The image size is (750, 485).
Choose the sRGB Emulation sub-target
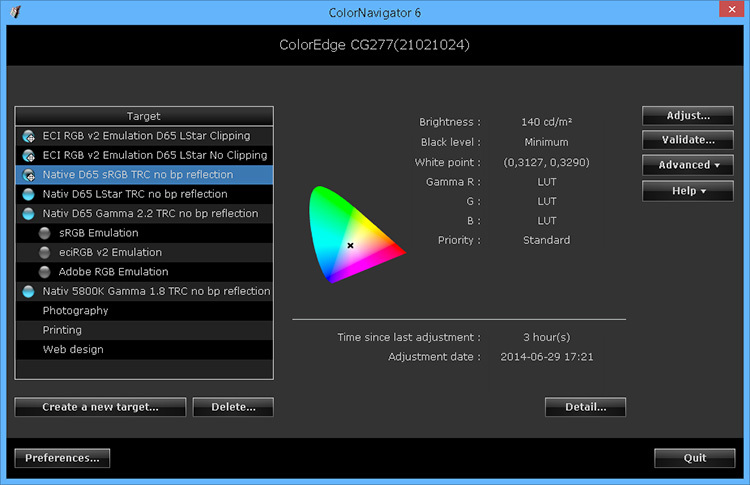click(144, 233)
